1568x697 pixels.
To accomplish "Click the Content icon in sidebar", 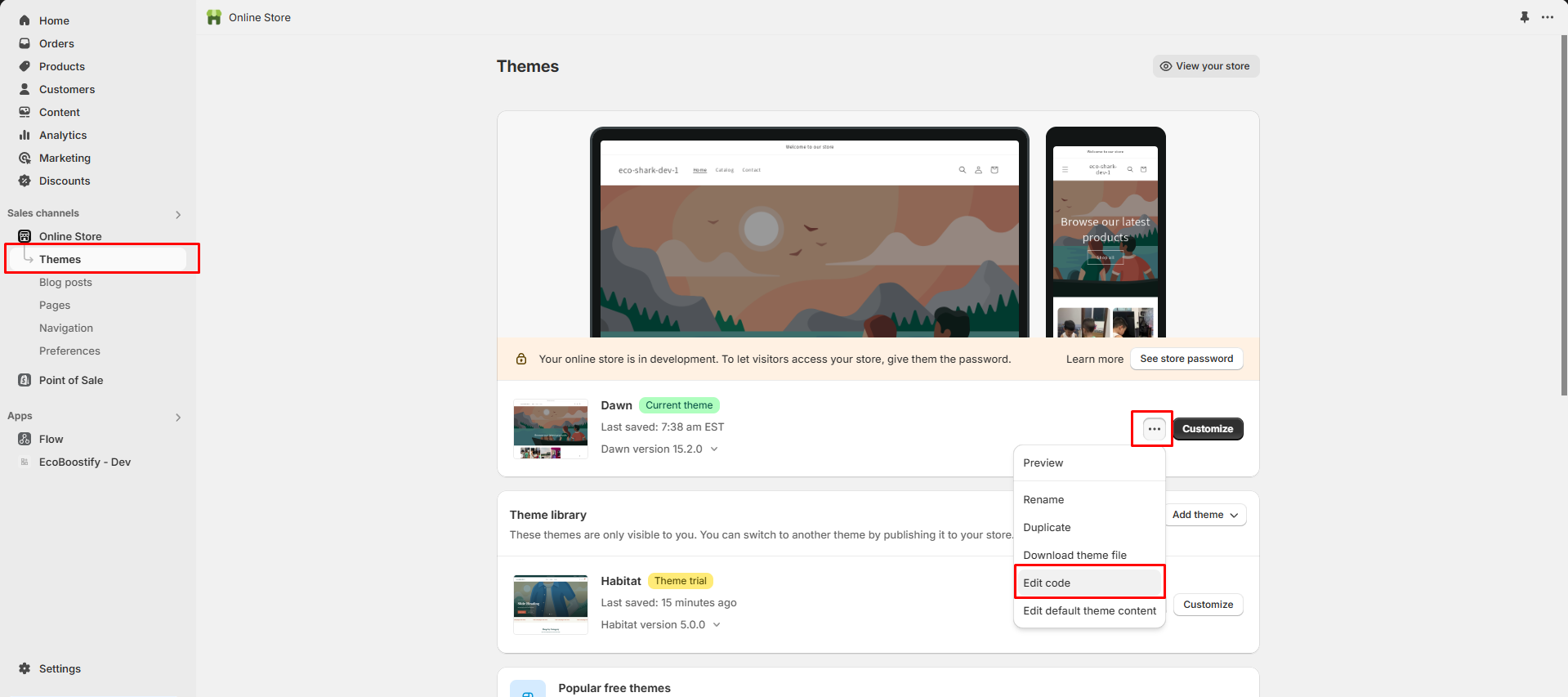I will click(25, 112).
